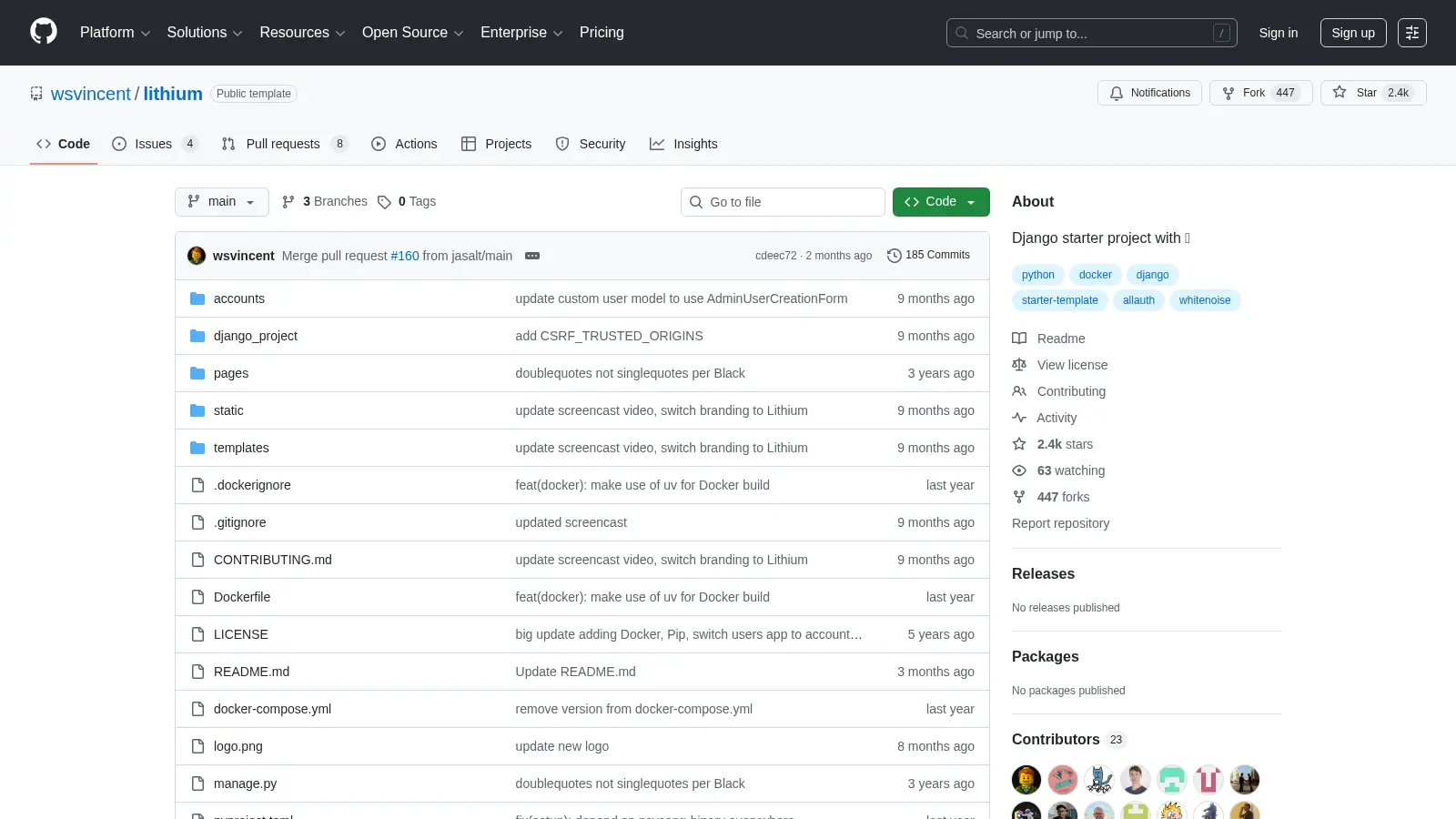Click the accounts folder icon
The image size is (1456, 819).
(x=197, y=298)
